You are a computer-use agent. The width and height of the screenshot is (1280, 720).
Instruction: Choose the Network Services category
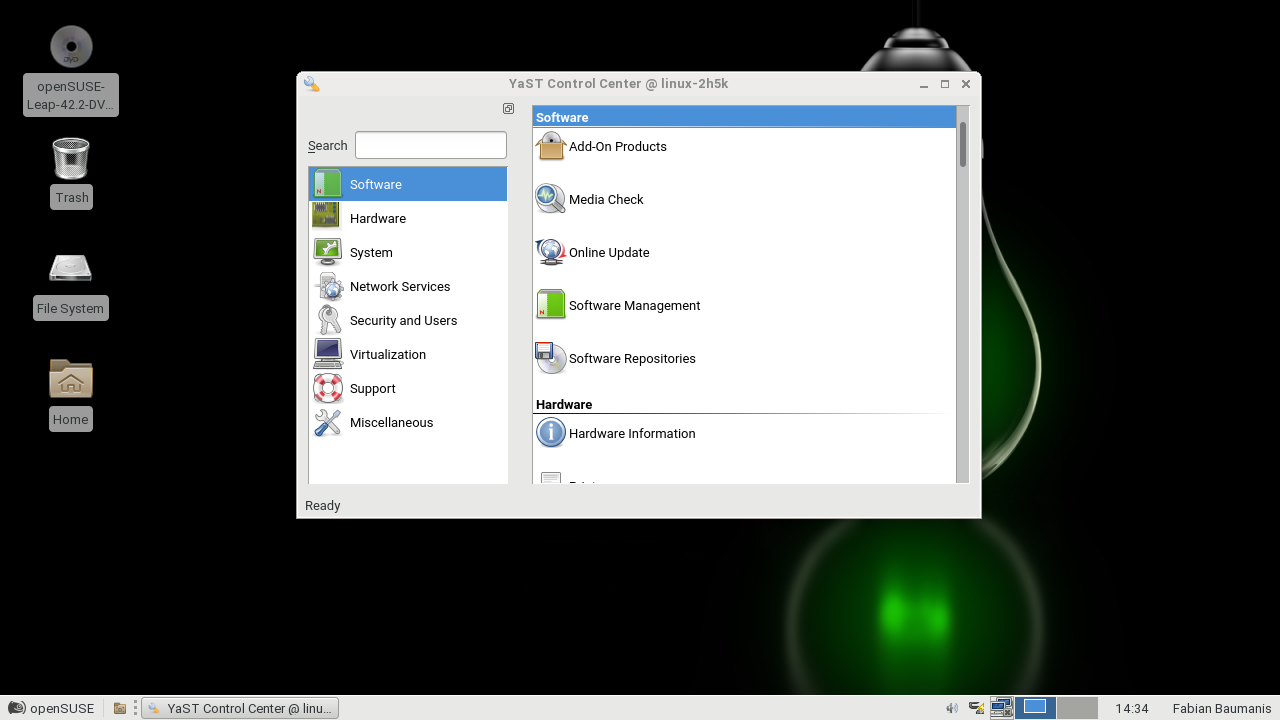(x=400, y=286)
